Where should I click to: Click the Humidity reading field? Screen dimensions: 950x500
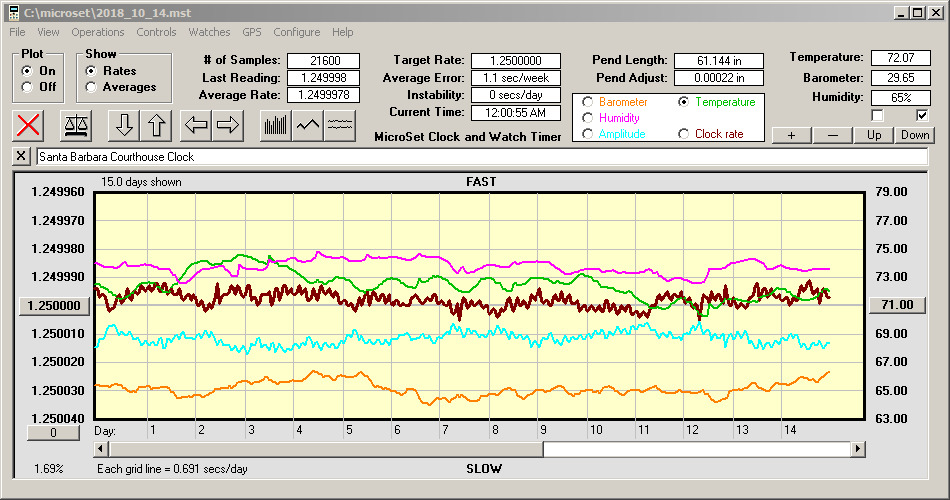[x=900, y=98]
